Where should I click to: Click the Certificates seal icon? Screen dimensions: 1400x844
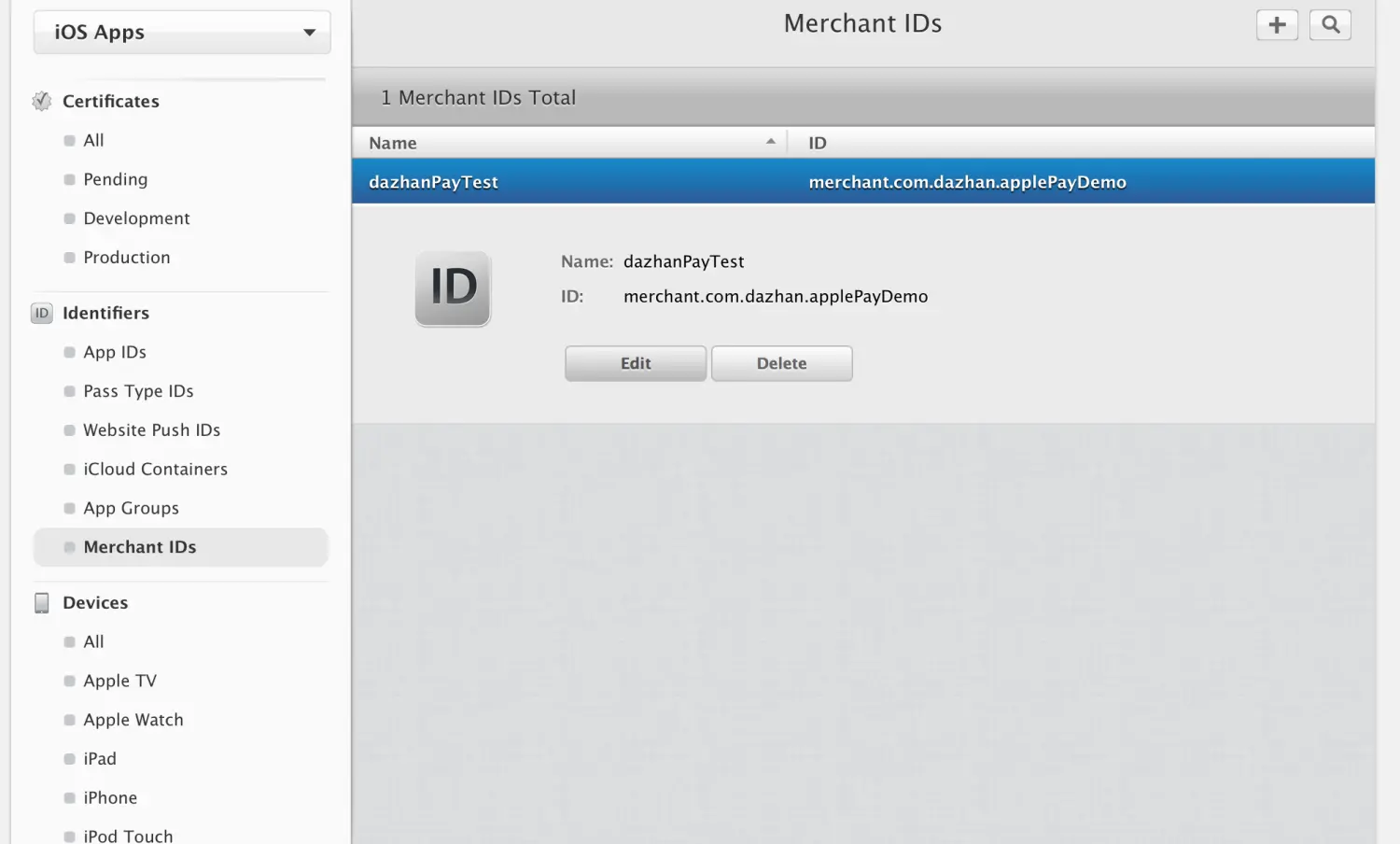click(x=42, y=101)
